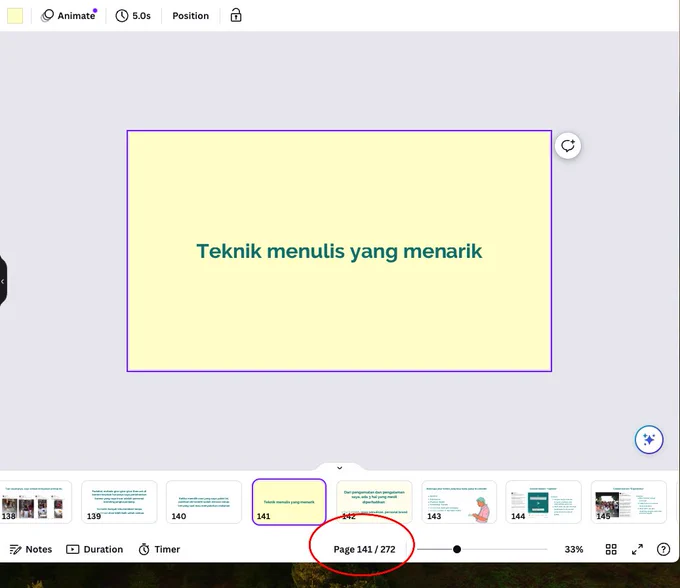This screenshot has height=588, width=680.
Task: Select slide thumbnail 141
Action: click(289, 502)
